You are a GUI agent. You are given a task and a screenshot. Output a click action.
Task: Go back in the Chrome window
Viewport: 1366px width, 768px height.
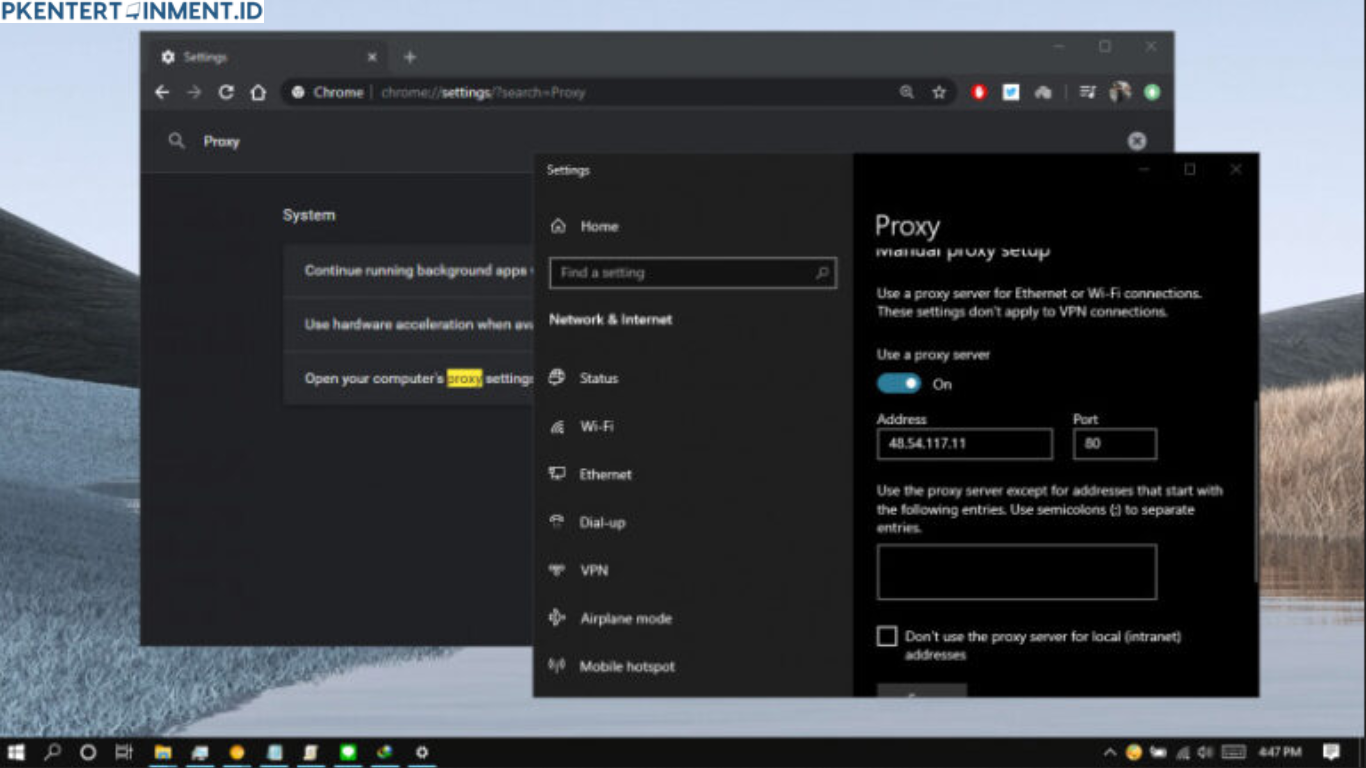[162, 92]
